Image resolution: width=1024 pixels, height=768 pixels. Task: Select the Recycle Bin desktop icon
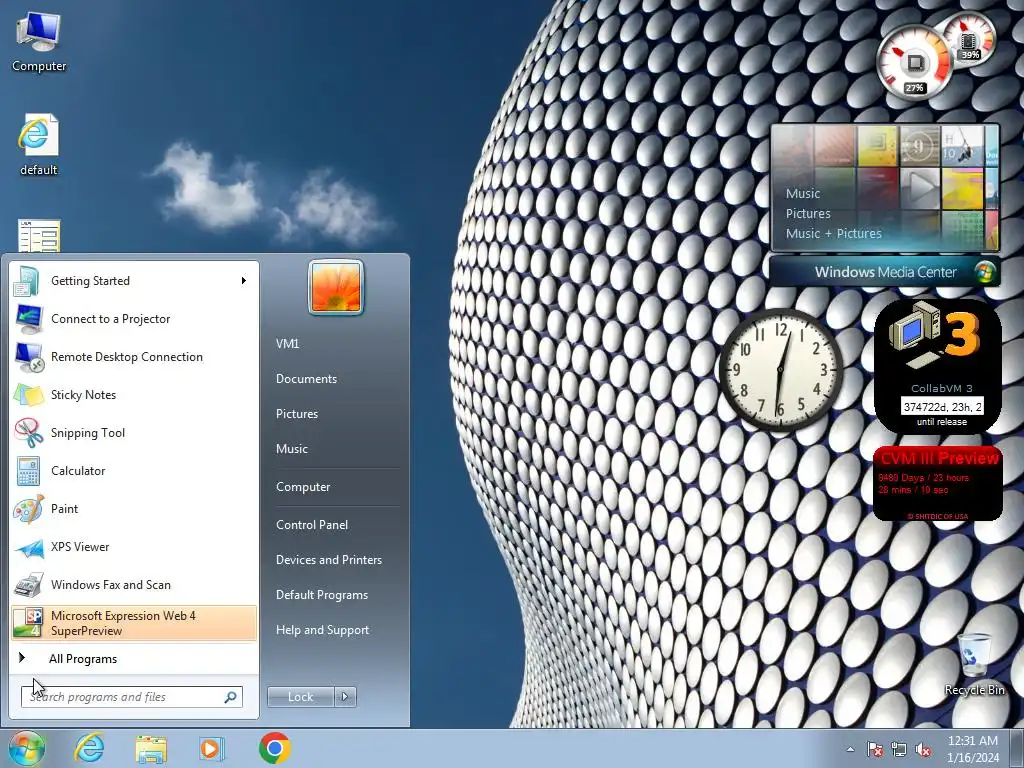coord(974,664)
